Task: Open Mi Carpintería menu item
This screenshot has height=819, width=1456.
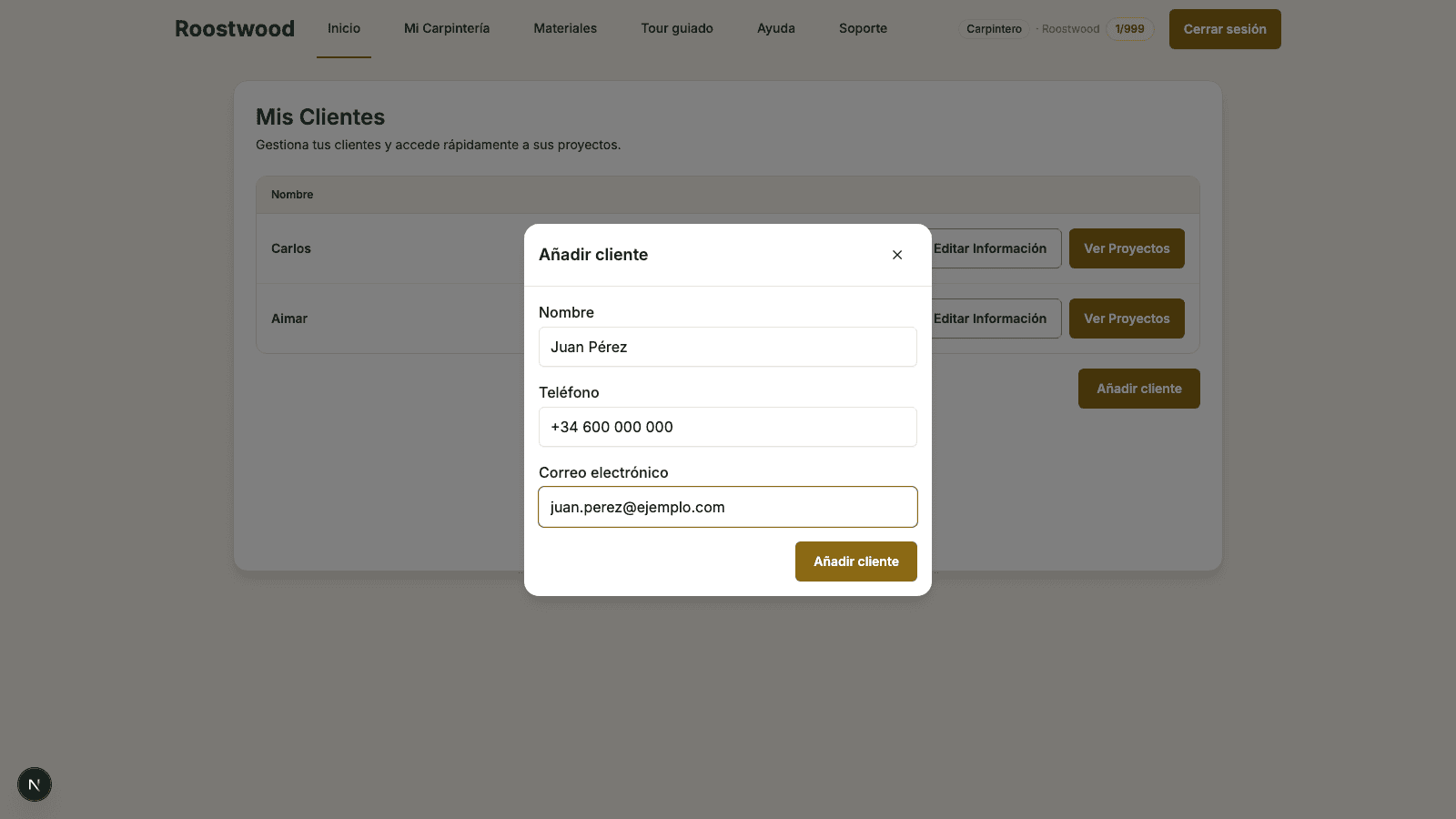Action: 447,28
